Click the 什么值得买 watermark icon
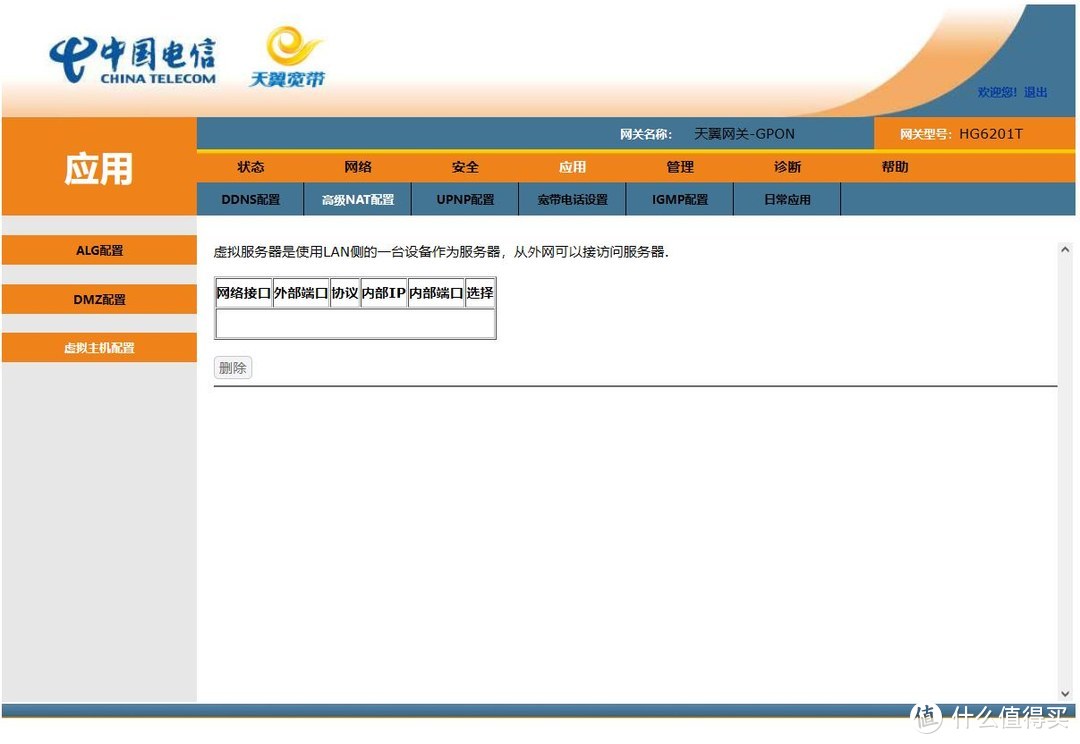Viewport: 1080px width, 744px height. [x=925, y=716]
